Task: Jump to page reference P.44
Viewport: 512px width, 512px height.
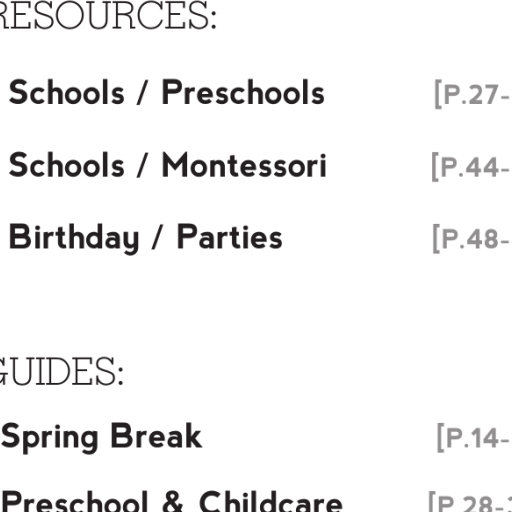Action: pyautogui.click(x=471, y=167)
